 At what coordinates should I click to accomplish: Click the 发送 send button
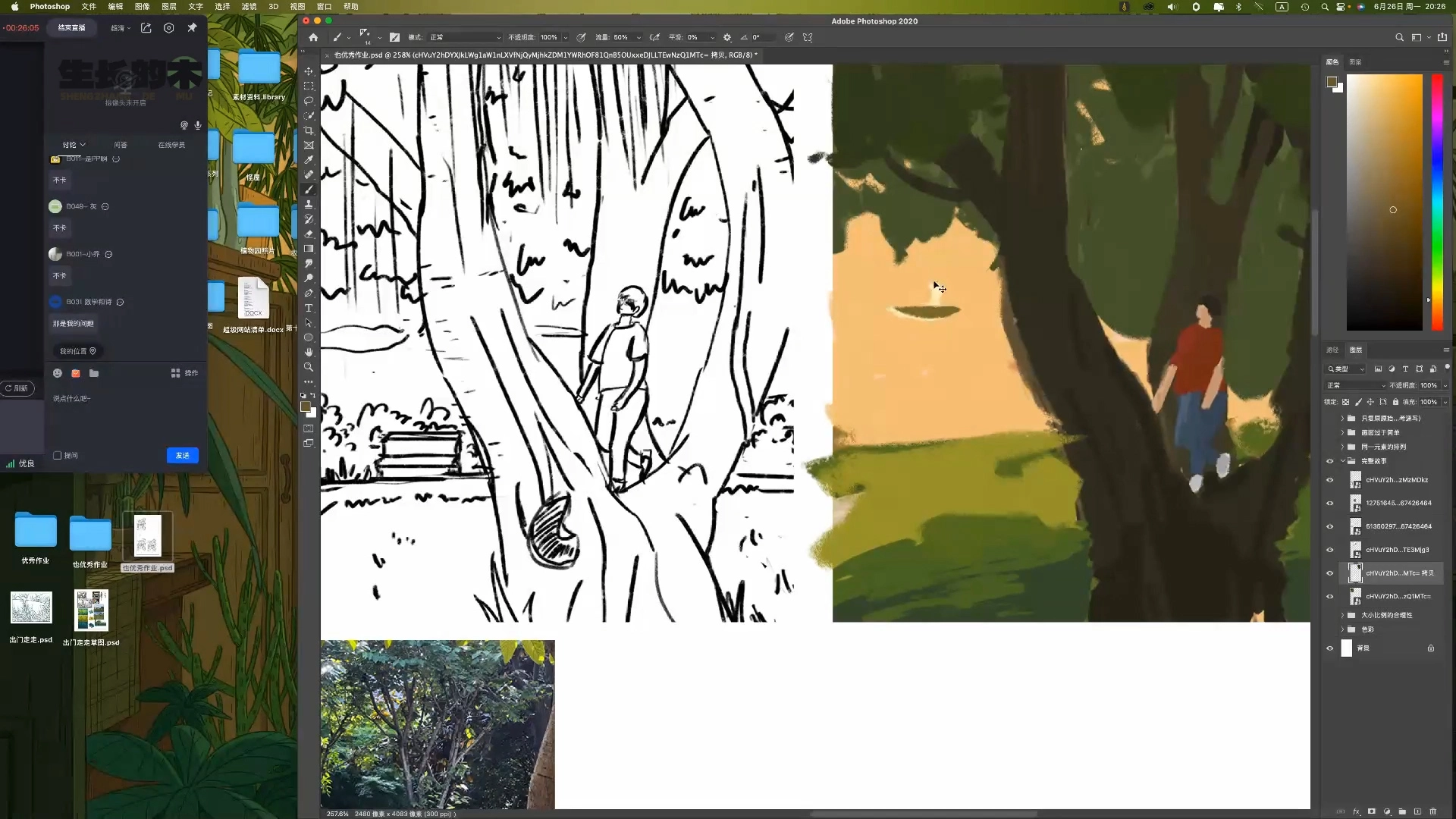182,456
